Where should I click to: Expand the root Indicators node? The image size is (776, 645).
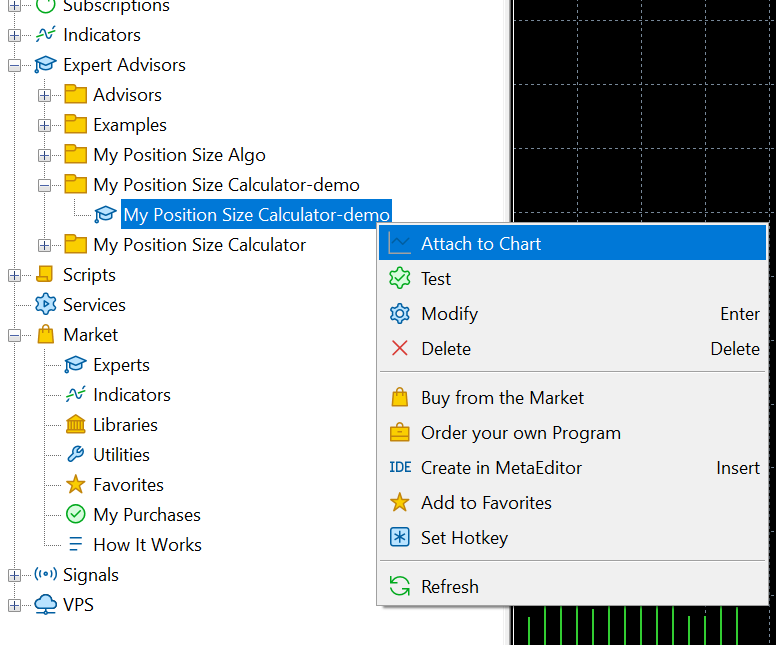coord(14,35)
